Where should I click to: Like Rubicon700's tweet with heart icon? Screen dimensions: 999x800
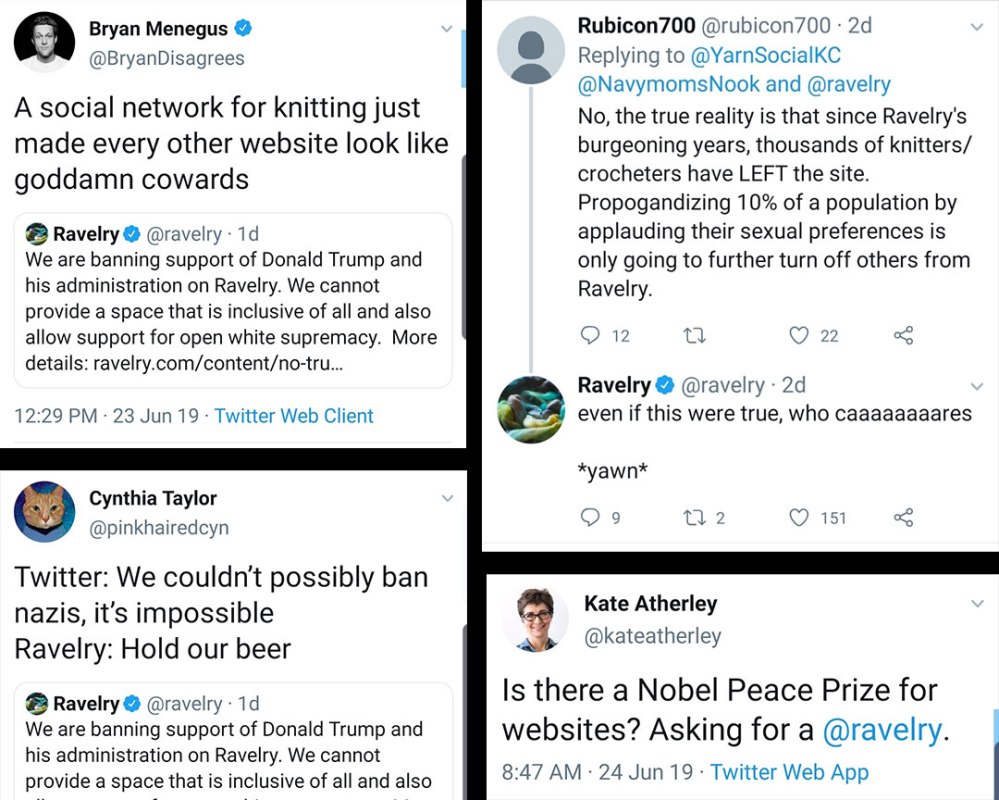coord(798,335)
